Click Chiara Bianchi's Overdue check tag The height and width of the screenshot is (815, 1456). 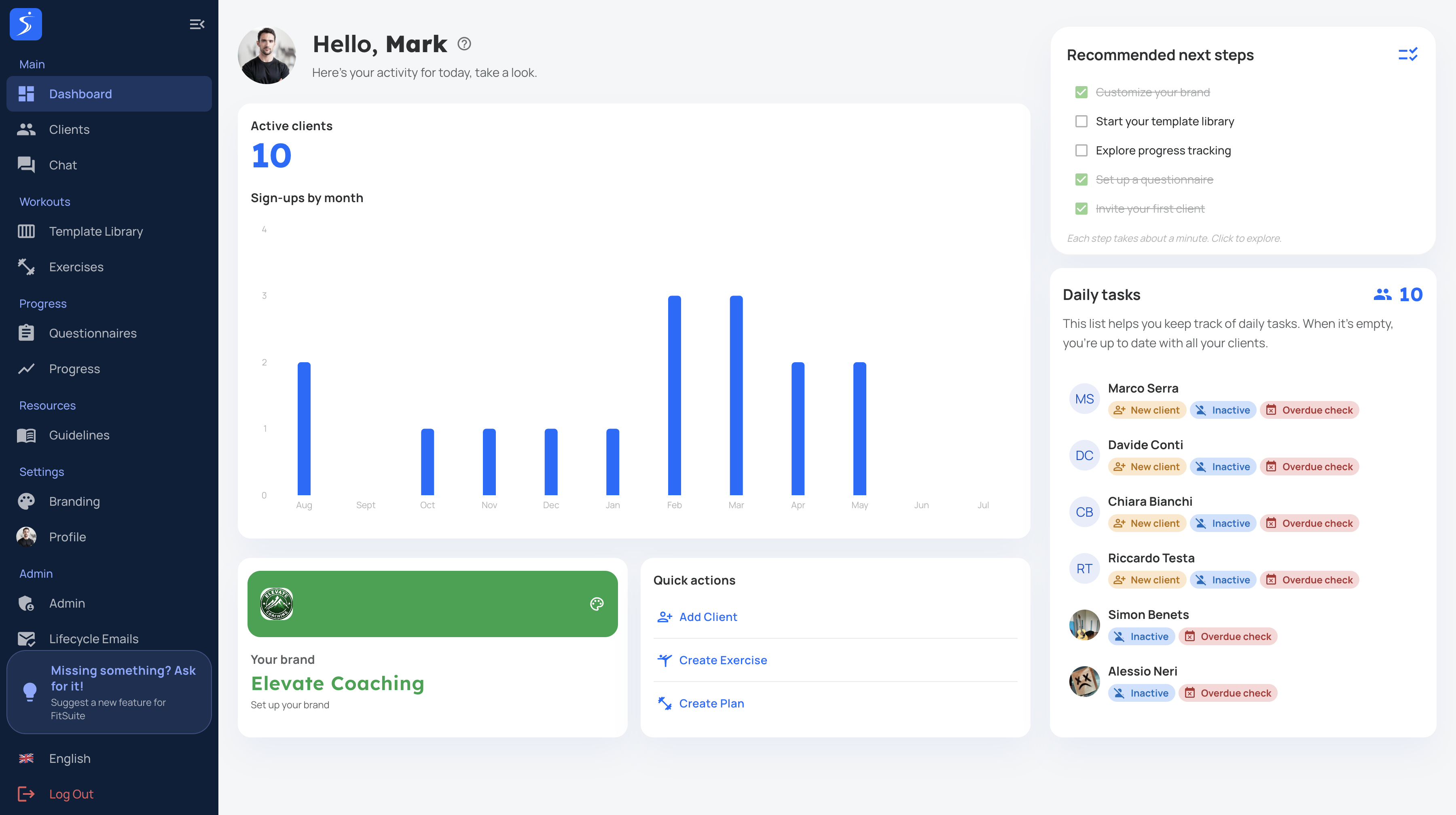1309,524
